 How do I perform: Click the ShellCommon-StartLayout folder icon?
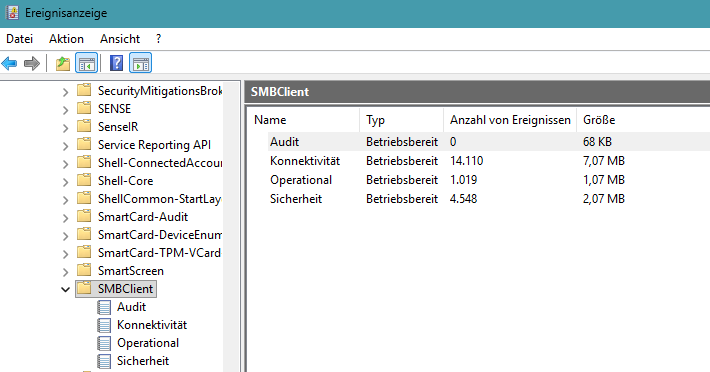[x=84, y=198]
